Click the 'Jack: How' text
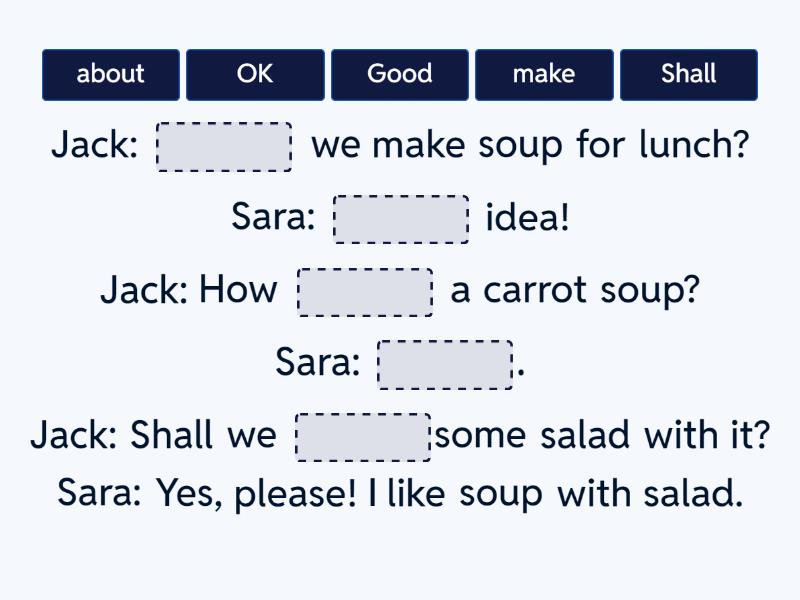 tap(189, 291)
